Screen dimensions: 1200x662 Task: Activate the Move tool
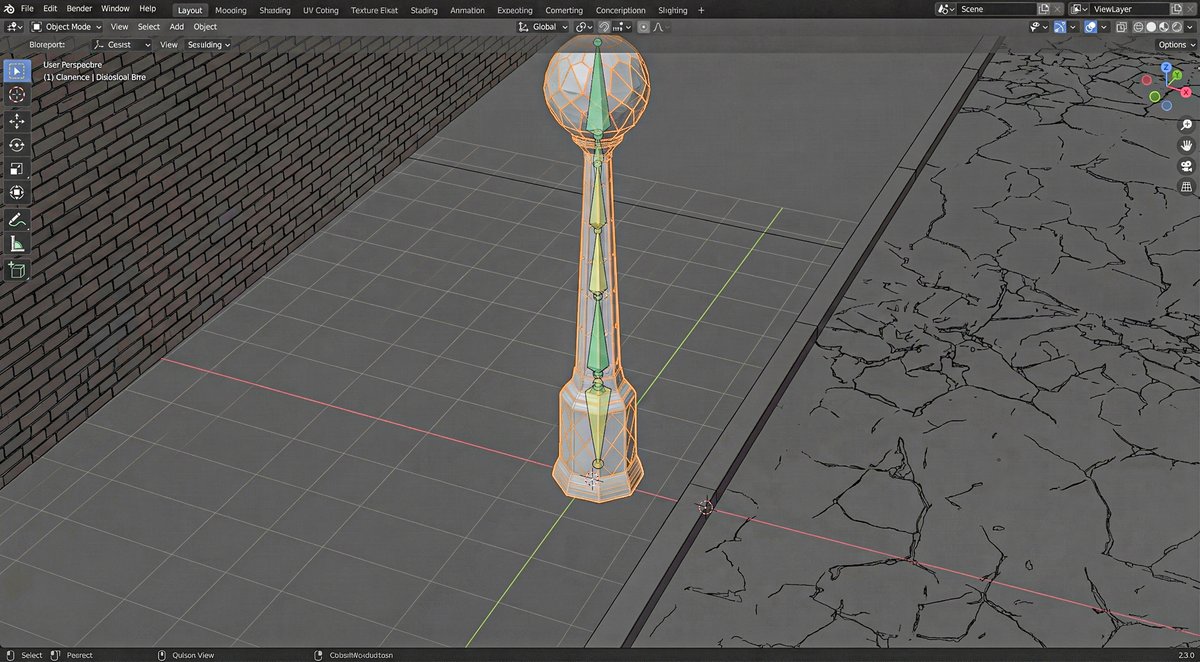click(17, 121)
